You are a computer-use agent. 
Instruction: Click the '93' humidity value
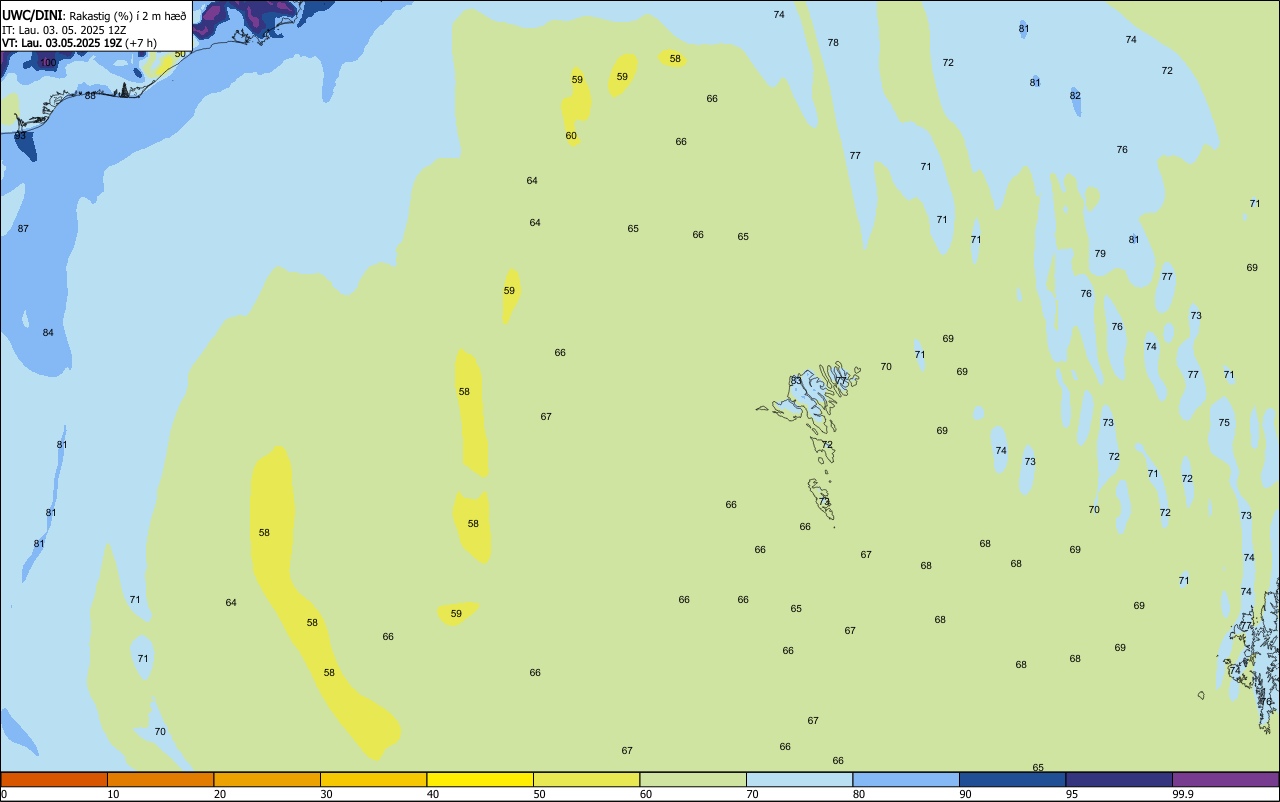(20, 135)
